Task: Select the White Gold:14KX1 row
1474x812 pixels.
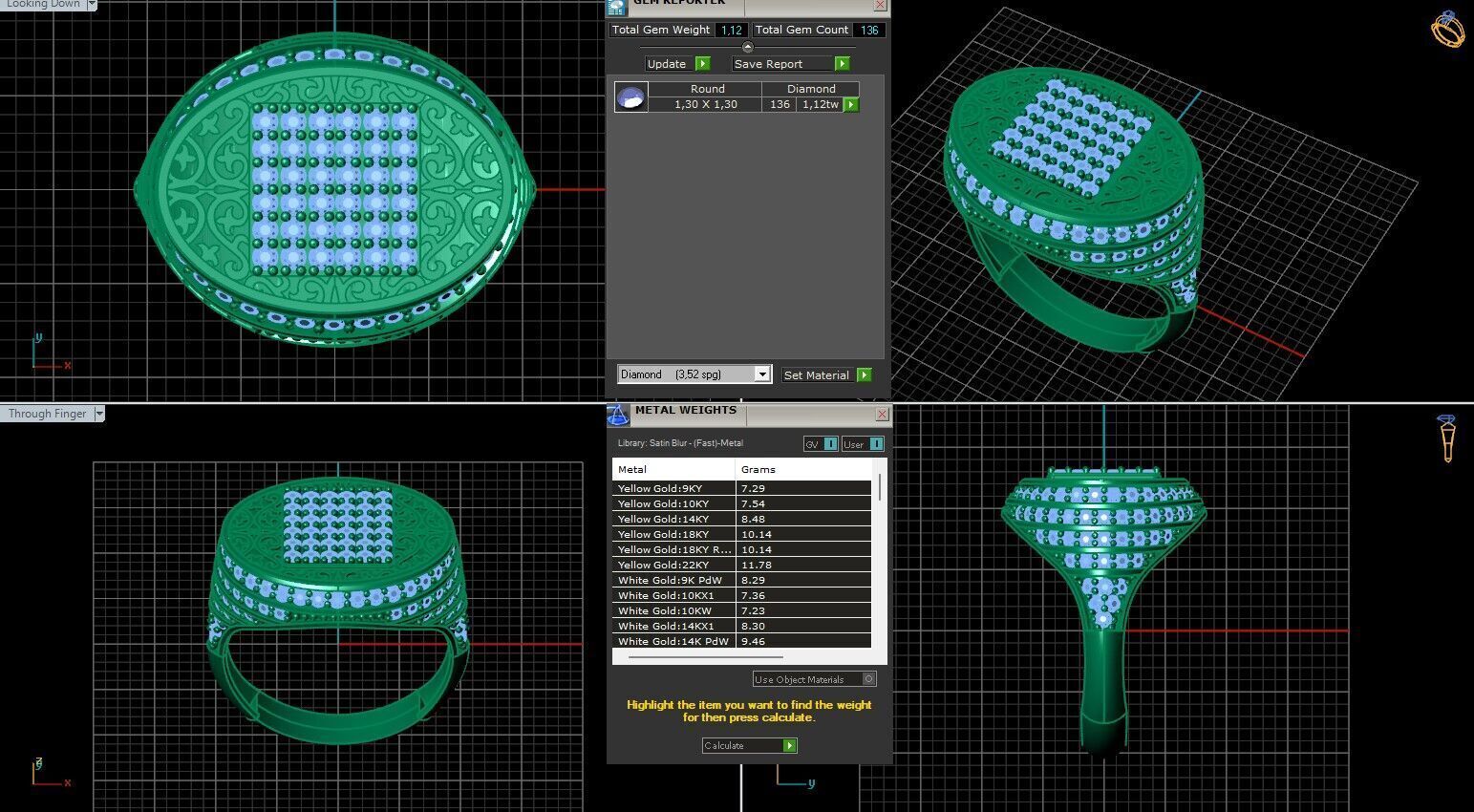Action: click(742, 626)
